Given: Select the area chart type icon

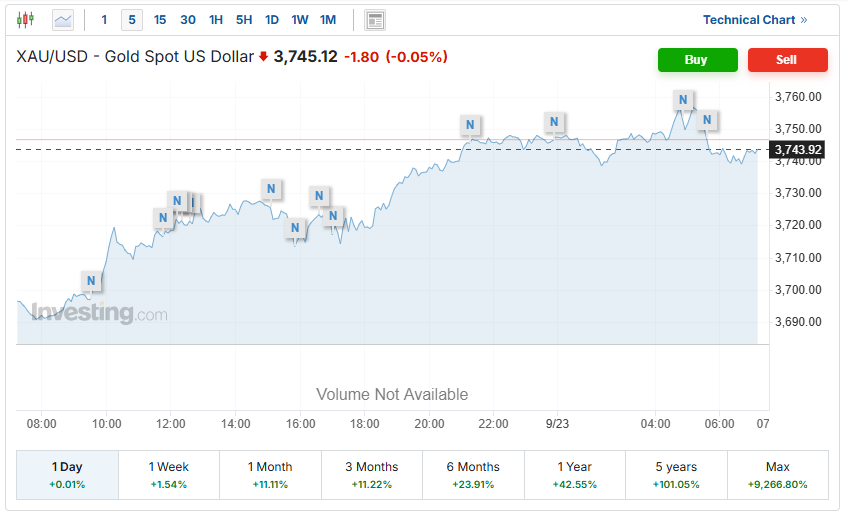Looking at the screenshot, I should [x=63, y=19].
